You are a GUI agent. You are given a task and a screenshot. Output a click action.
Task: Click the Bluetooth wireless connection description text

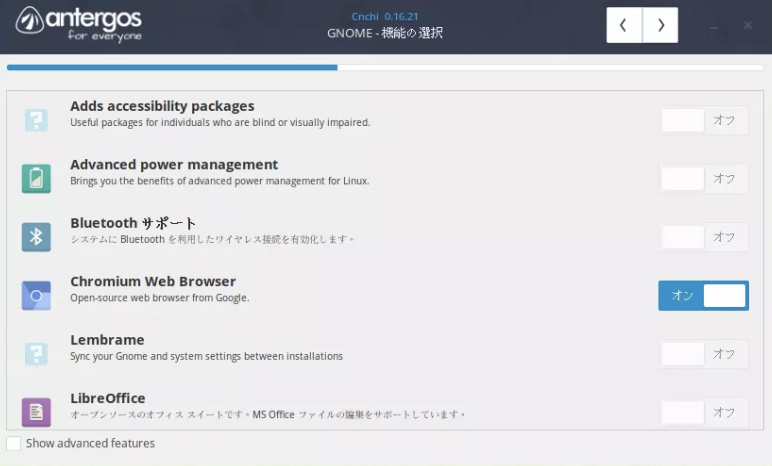pyautogui.click(x=212, y=239)
